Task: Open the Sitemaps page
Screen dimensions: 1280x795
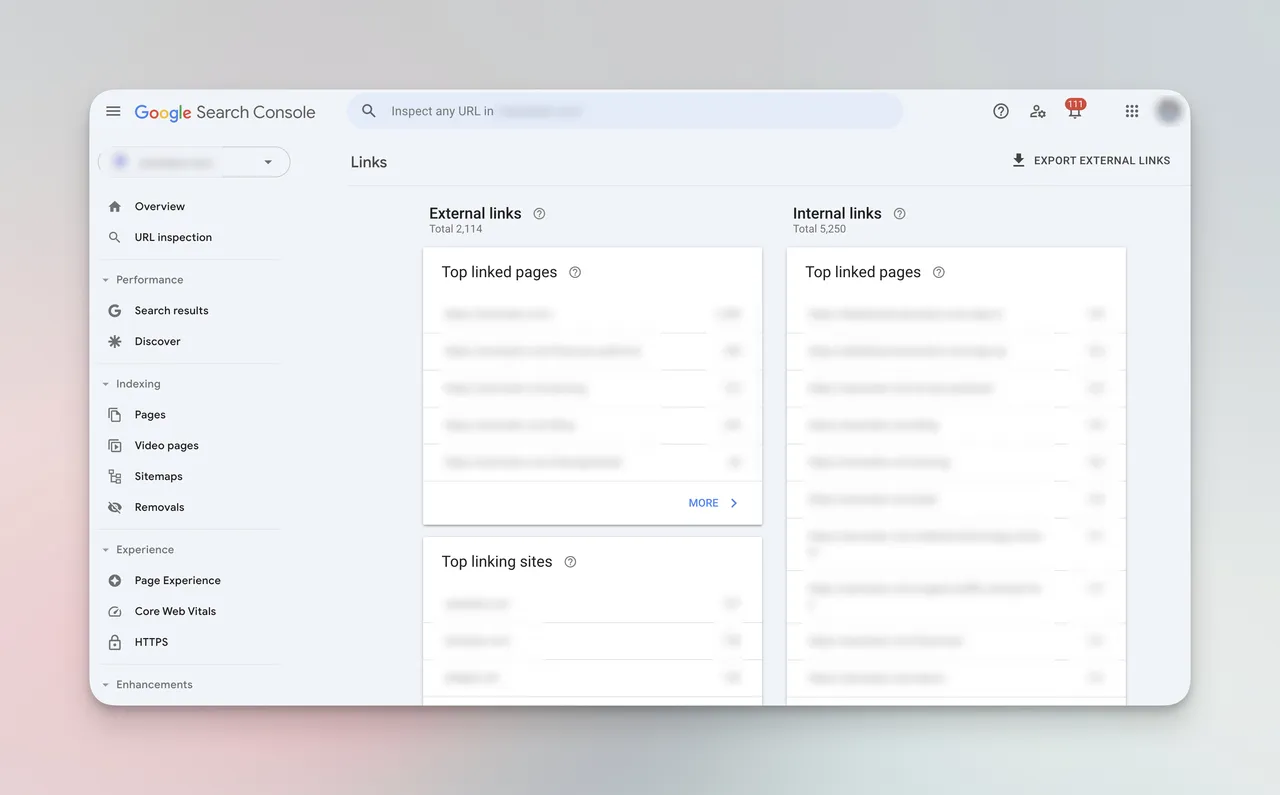Action: point(158,476)
